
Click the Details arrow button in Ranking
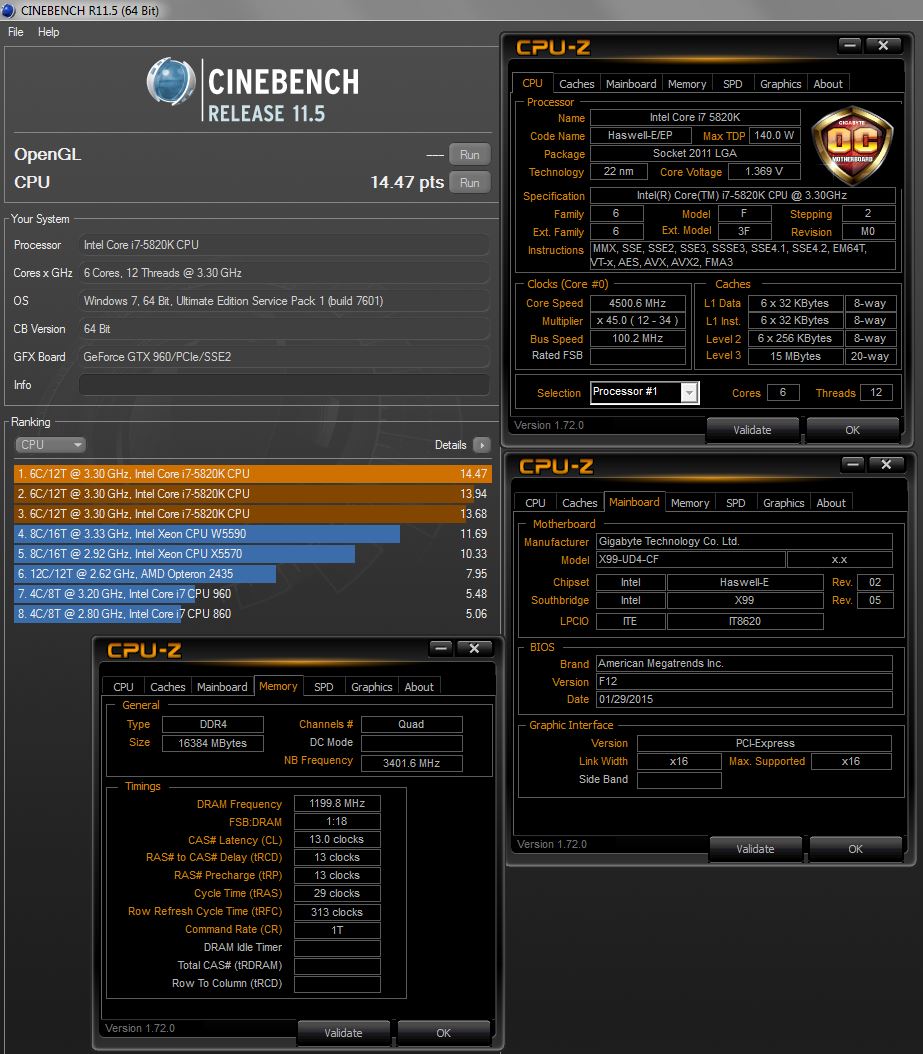click(x=482, y=445)
